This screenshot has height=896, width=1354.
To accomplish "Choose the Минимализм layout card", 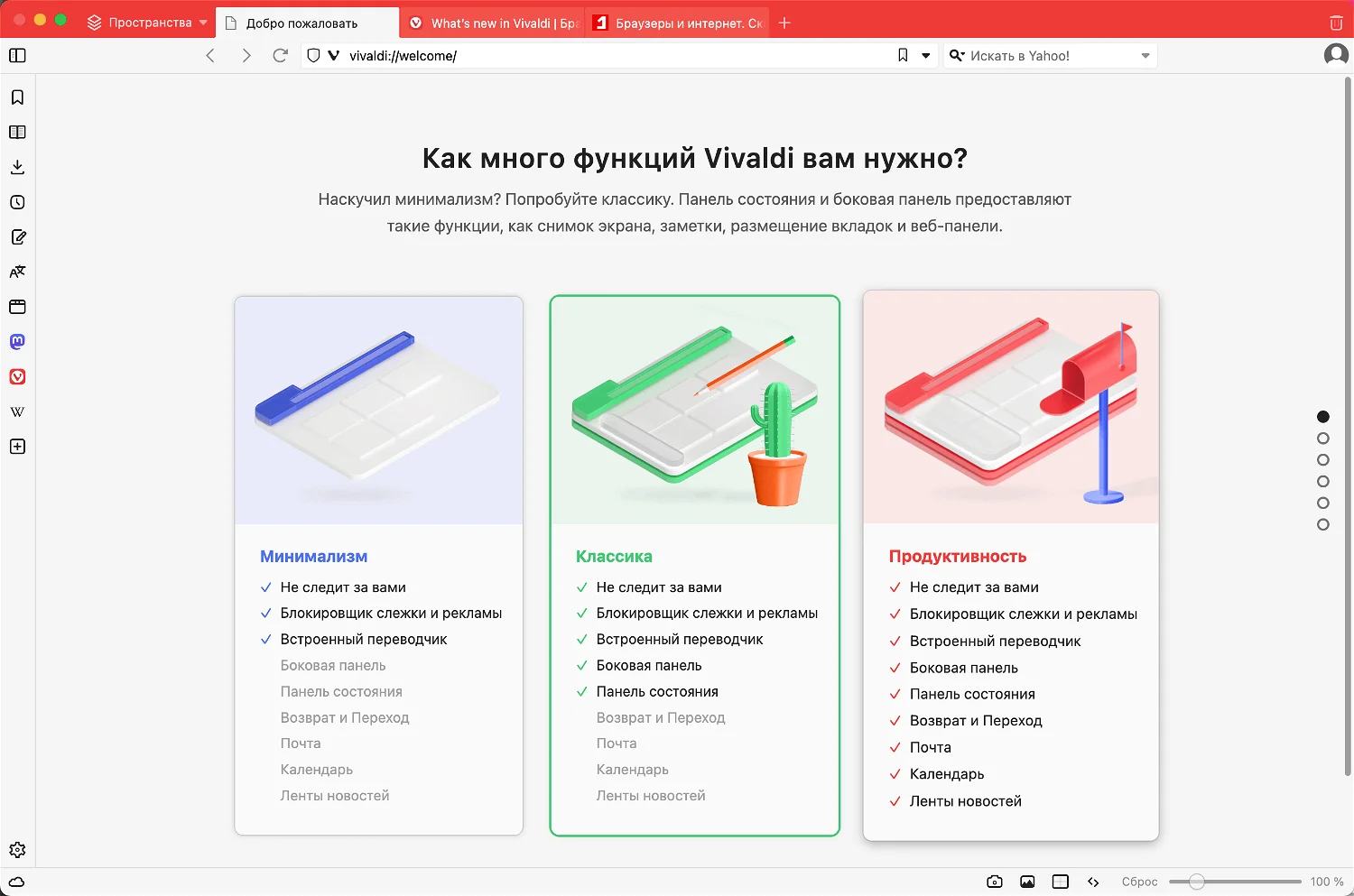I will [379, 566].
